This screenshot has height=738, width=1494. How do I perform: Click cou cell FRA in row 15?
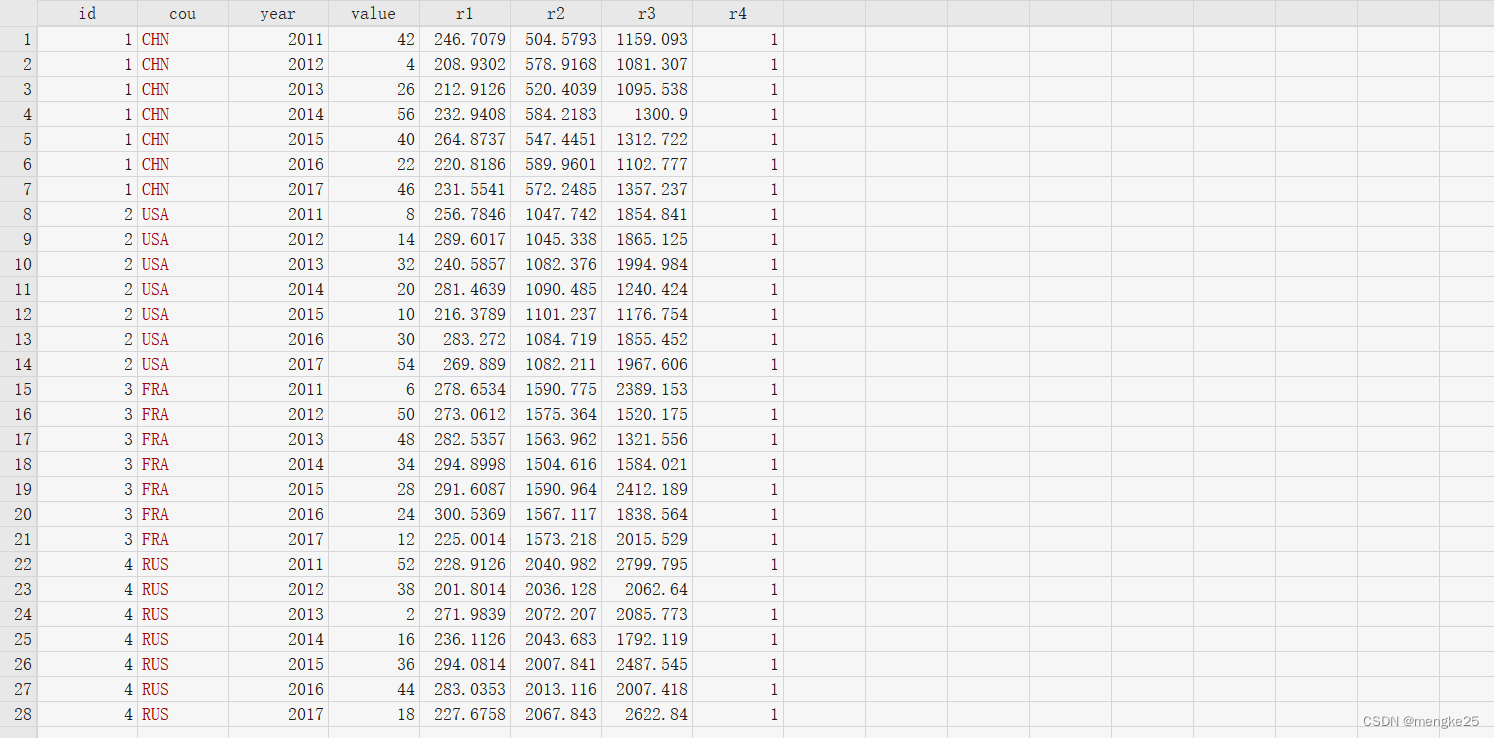pos(183,389)
